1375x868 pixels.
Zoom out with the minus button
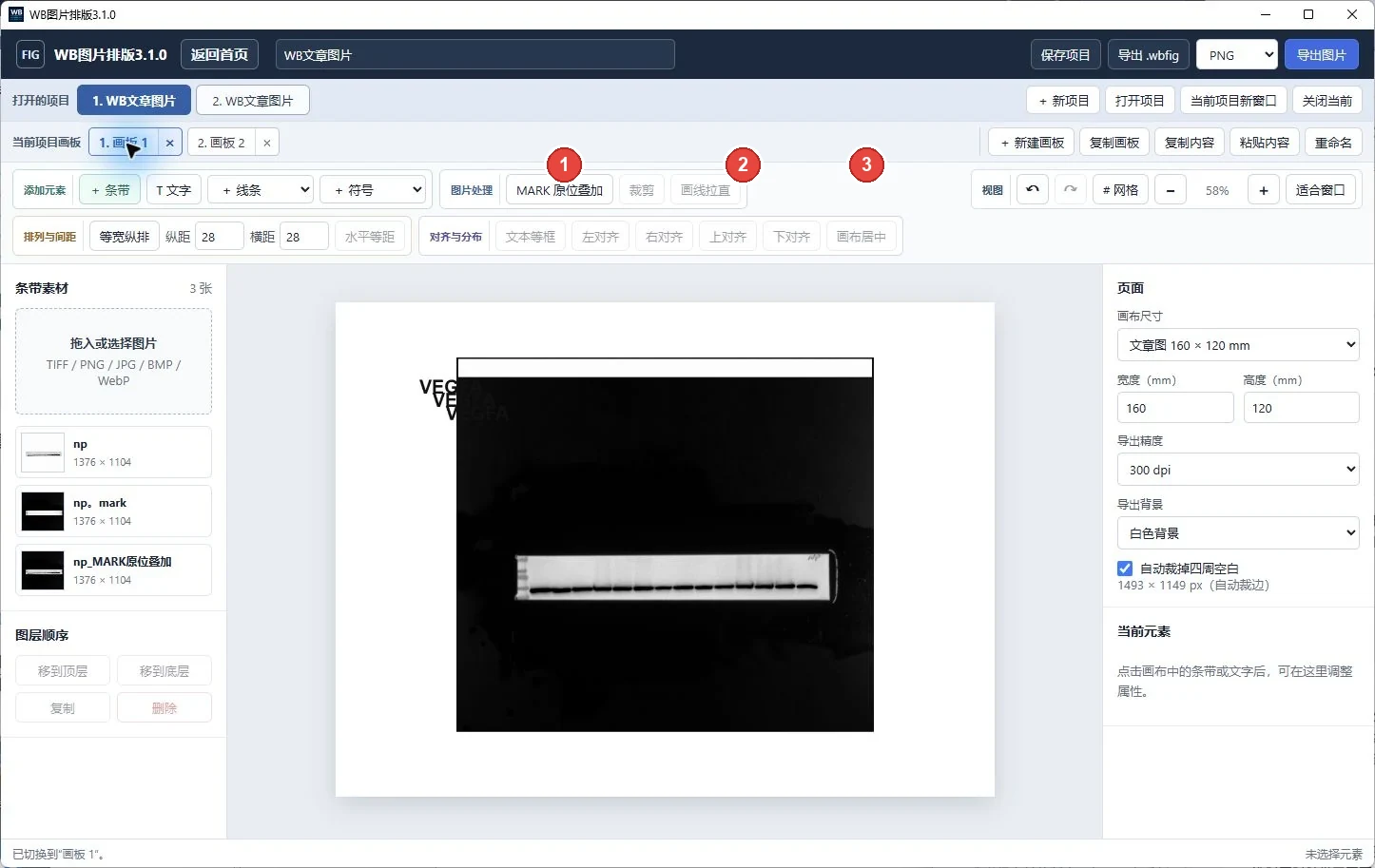point(1171,190)
